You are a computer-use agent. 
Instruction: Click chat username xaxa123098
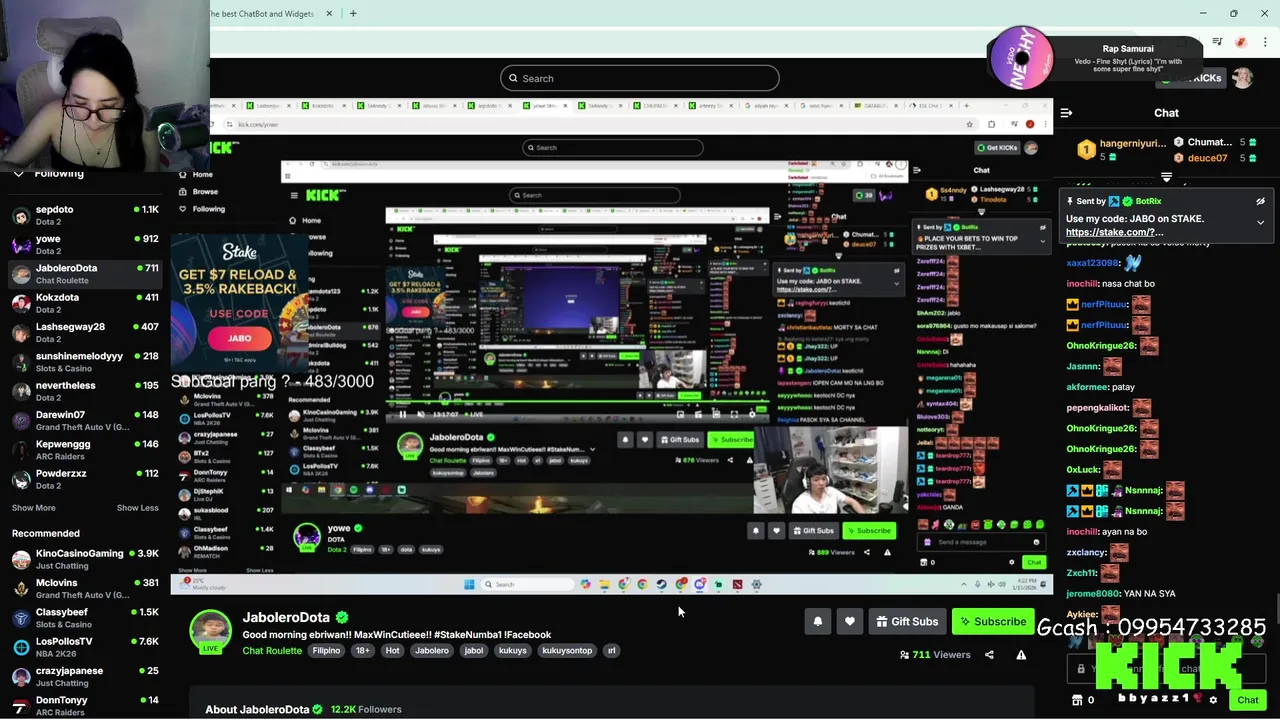(1093, 263)
